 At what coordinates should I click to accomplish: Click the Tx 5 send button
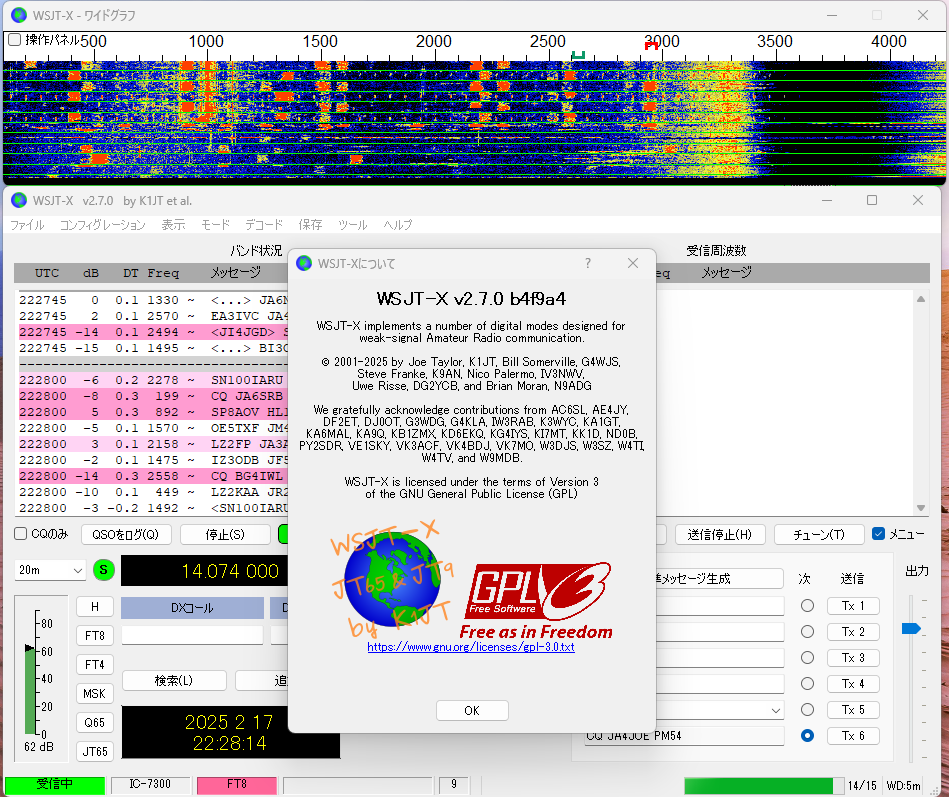(853, 710)
